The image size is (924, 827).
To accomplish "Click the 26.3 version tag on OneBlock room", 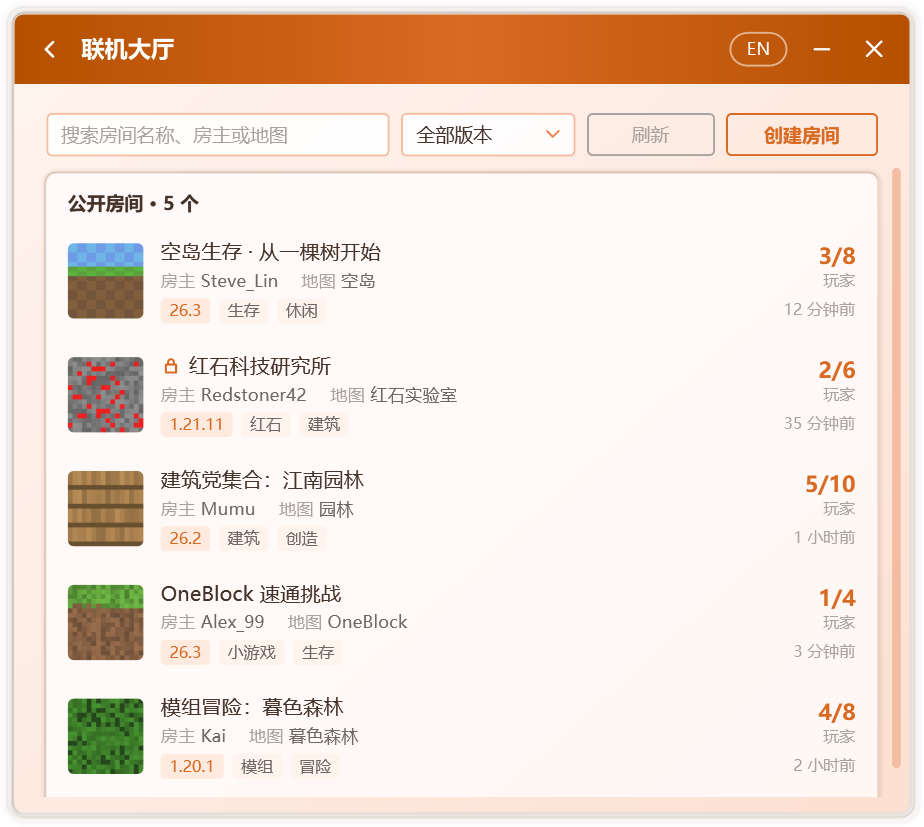I will pos(185,652).
